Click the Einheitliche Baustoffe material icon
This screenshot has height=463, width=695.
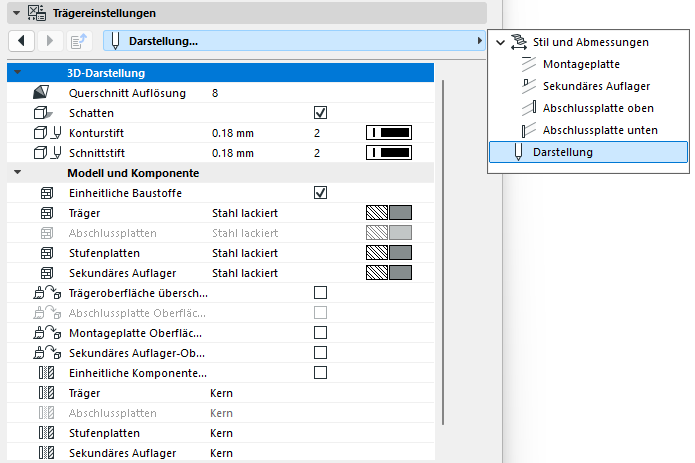[x=47, y=193]
